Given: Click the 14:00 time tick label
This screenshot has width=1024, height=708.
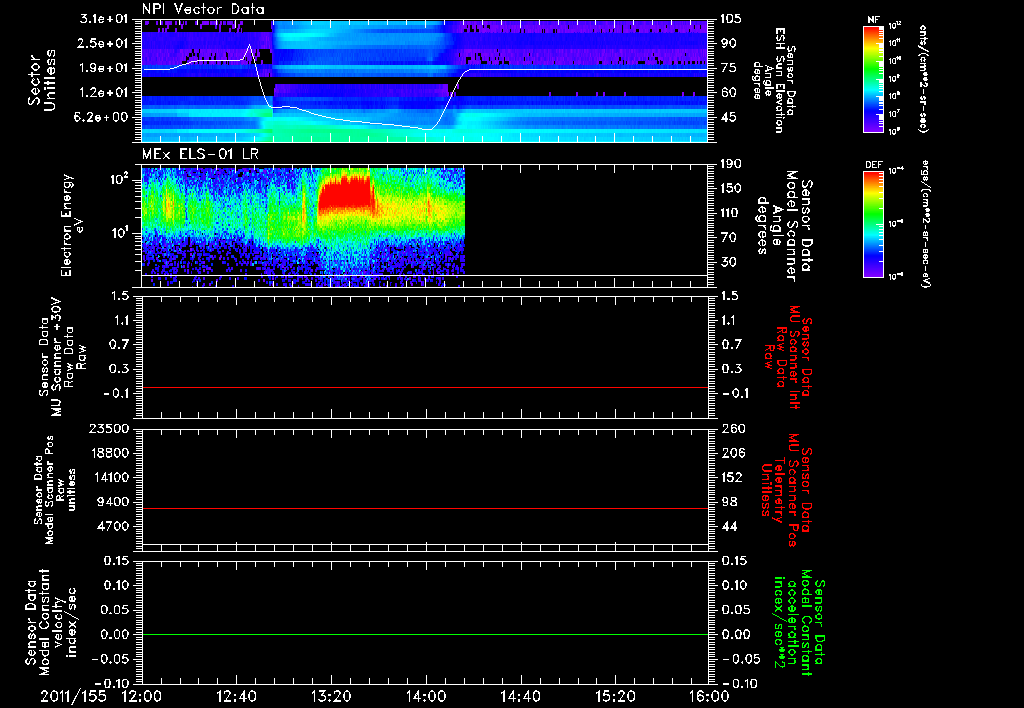Looking at the screenshot, I should pos(426,696).
